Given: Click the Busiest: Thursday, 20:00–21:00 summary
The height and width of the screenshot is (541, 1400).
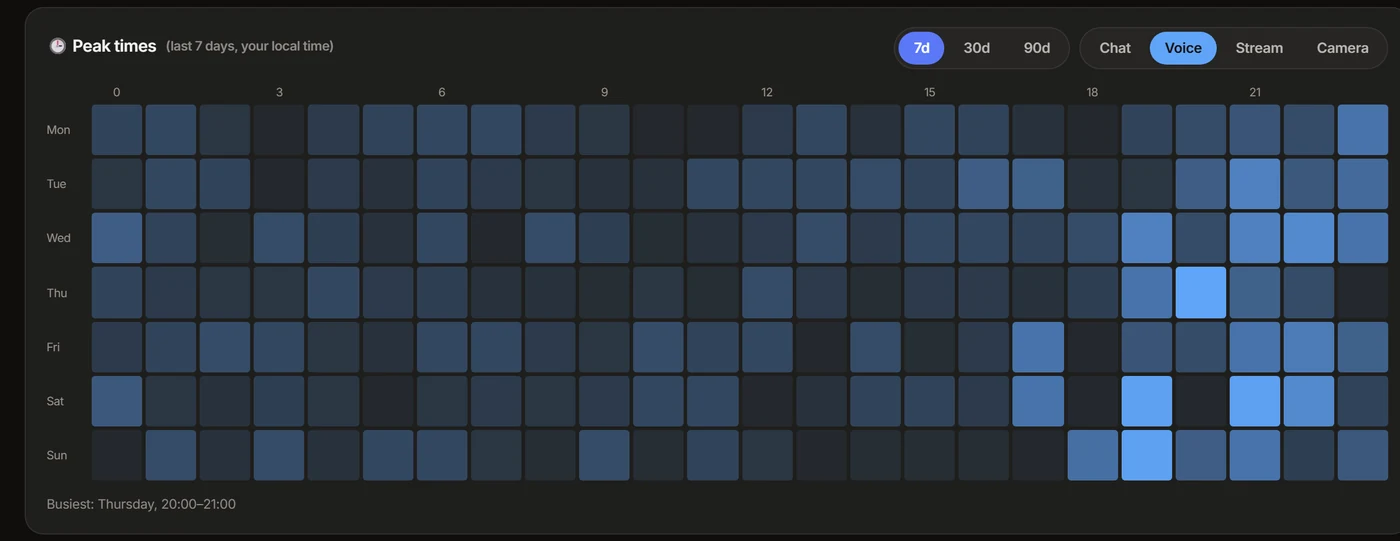Looking at the screenshot, I should pyautogui.click(x=141, y=504).
